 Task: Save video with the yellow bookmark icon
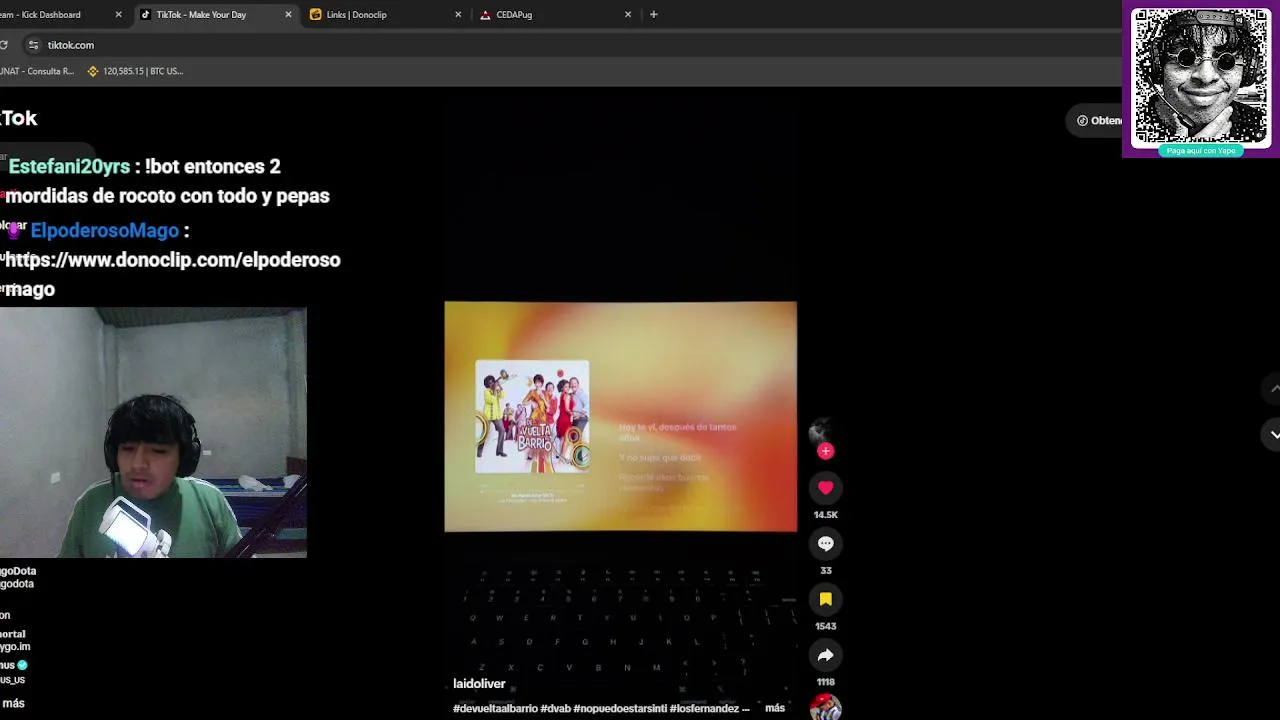825,599
